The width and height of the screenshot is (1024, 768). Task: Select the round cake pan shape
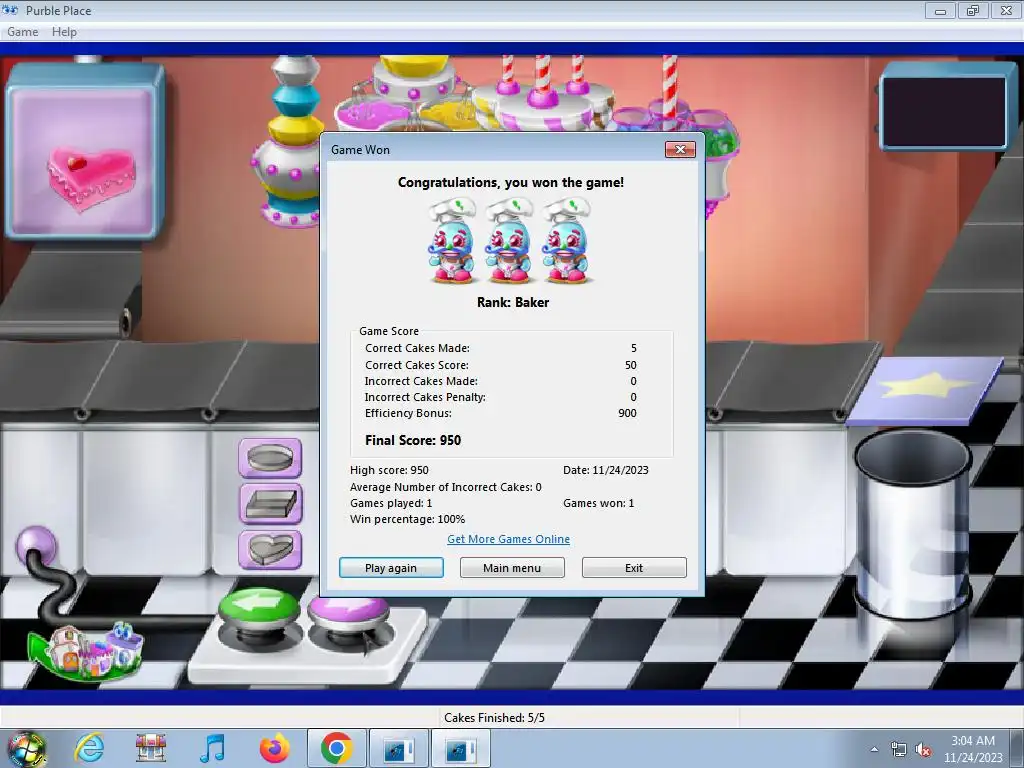[x=270, y=458]
